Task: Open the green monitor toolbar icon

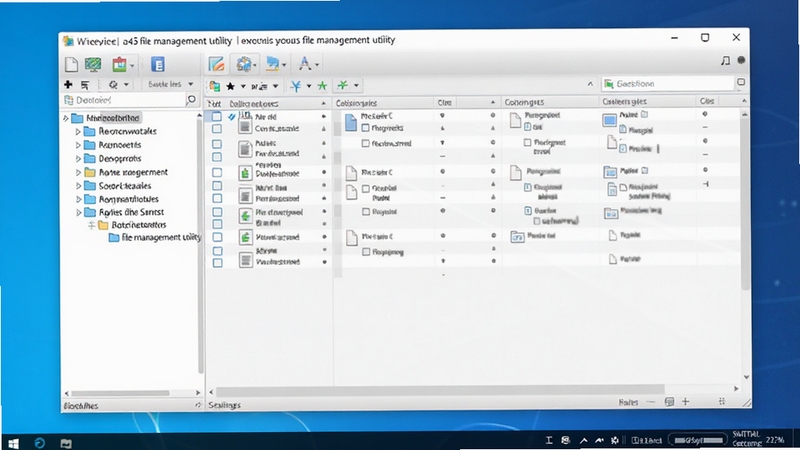Action: pos(93,64)
